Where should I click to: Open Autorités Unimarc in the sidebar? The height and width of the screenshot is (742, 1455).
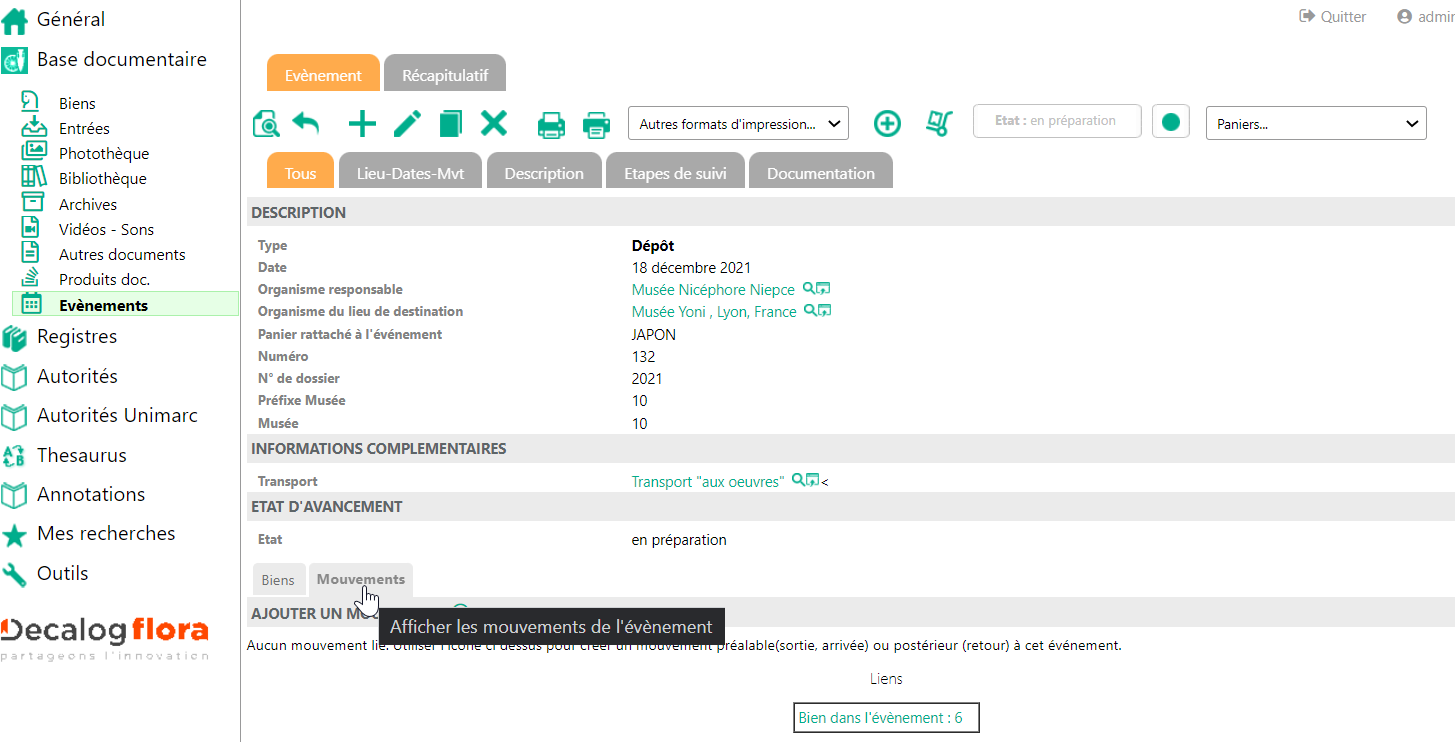click(117, 415)
